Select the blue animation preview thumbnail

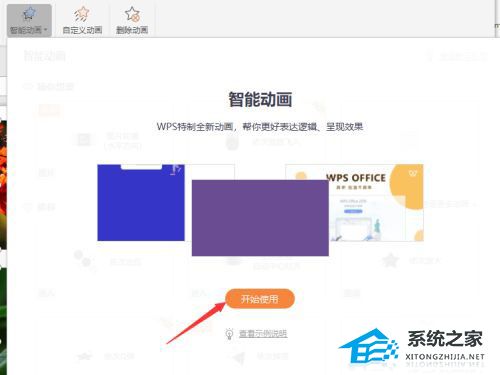[x=141, y=202]
